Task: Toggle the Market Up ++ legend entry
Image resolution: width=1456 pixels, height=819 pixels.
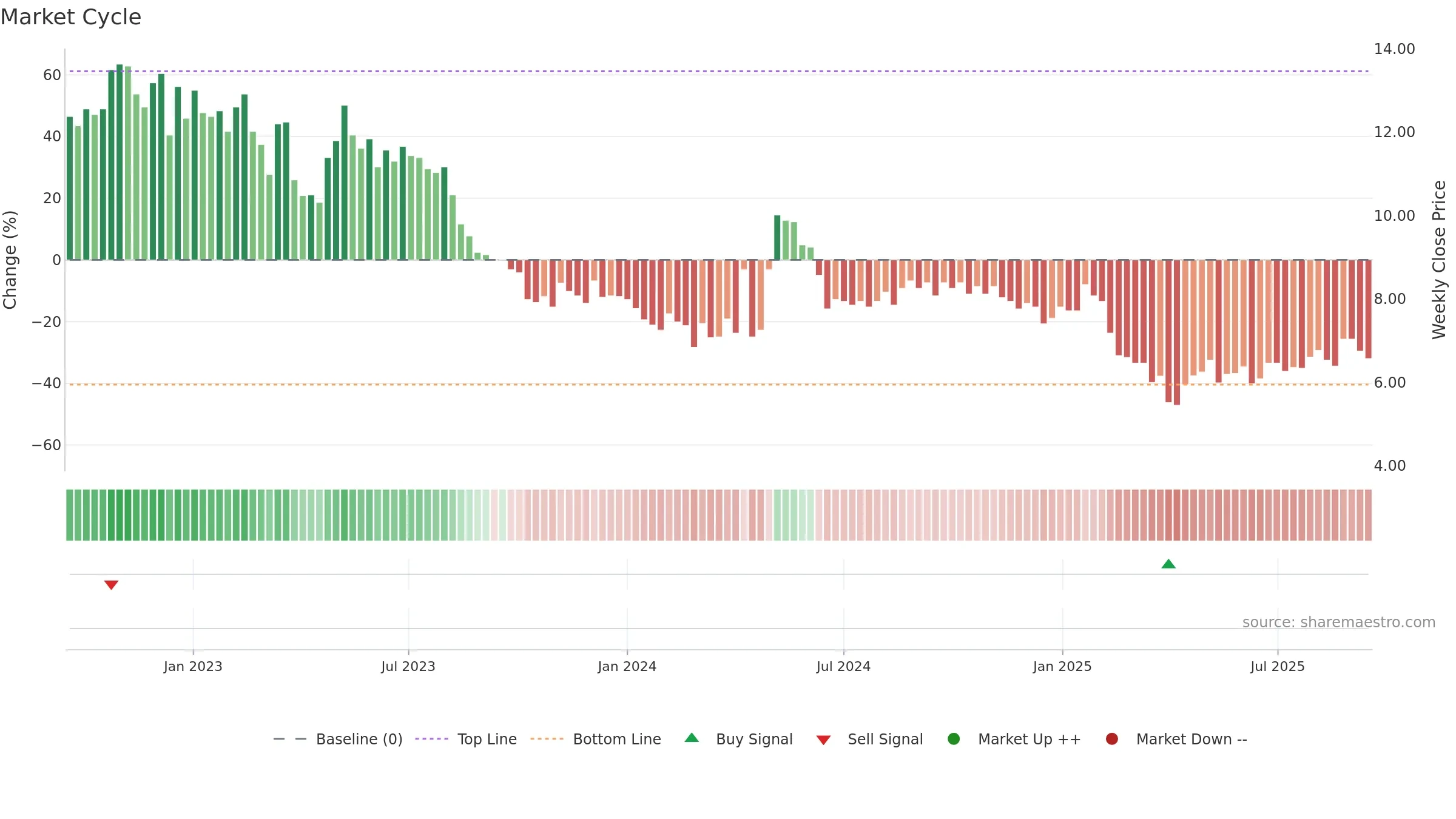Action: [x=1014, y=739]
